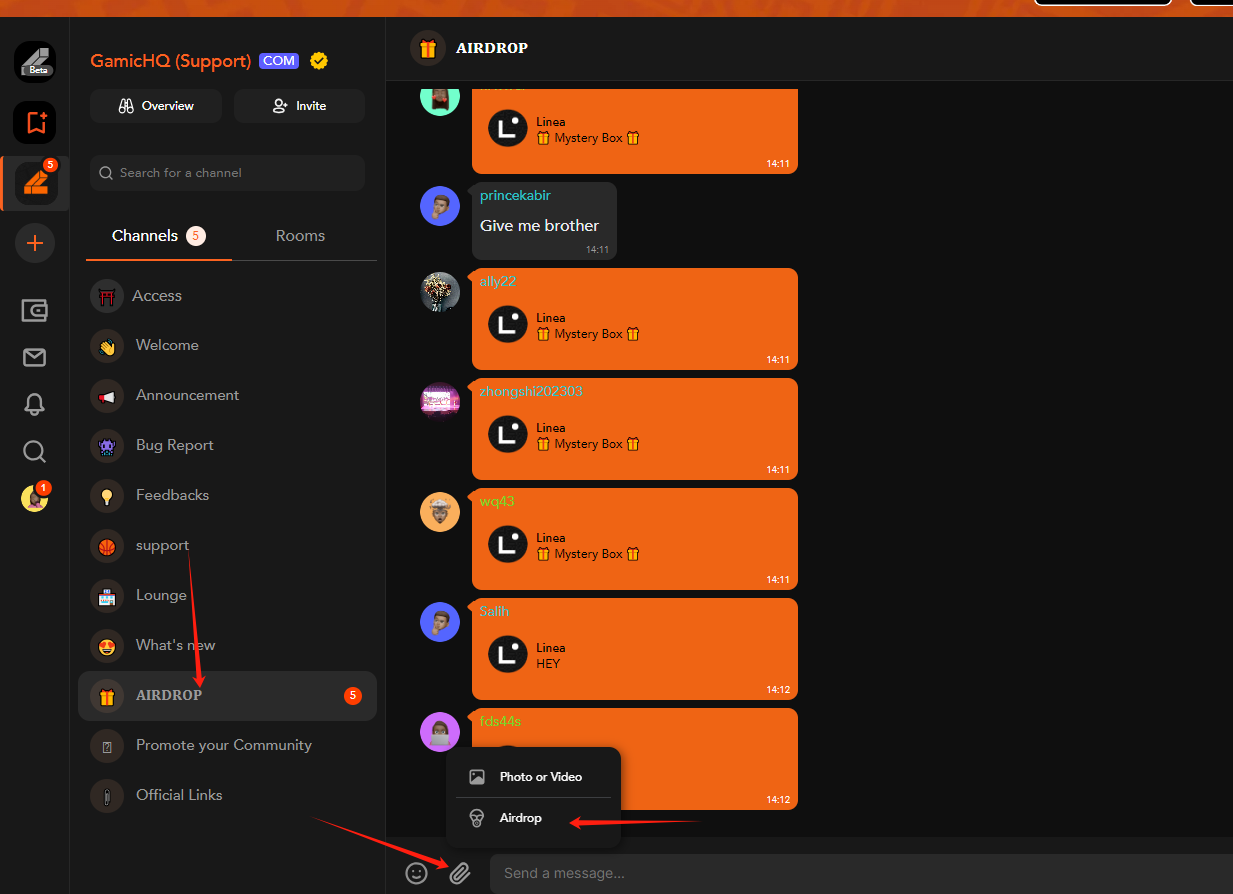This screenshot has height=894, width=1233.
Task: Select the AIRDROP channel
Action: (x=227, y=695)
